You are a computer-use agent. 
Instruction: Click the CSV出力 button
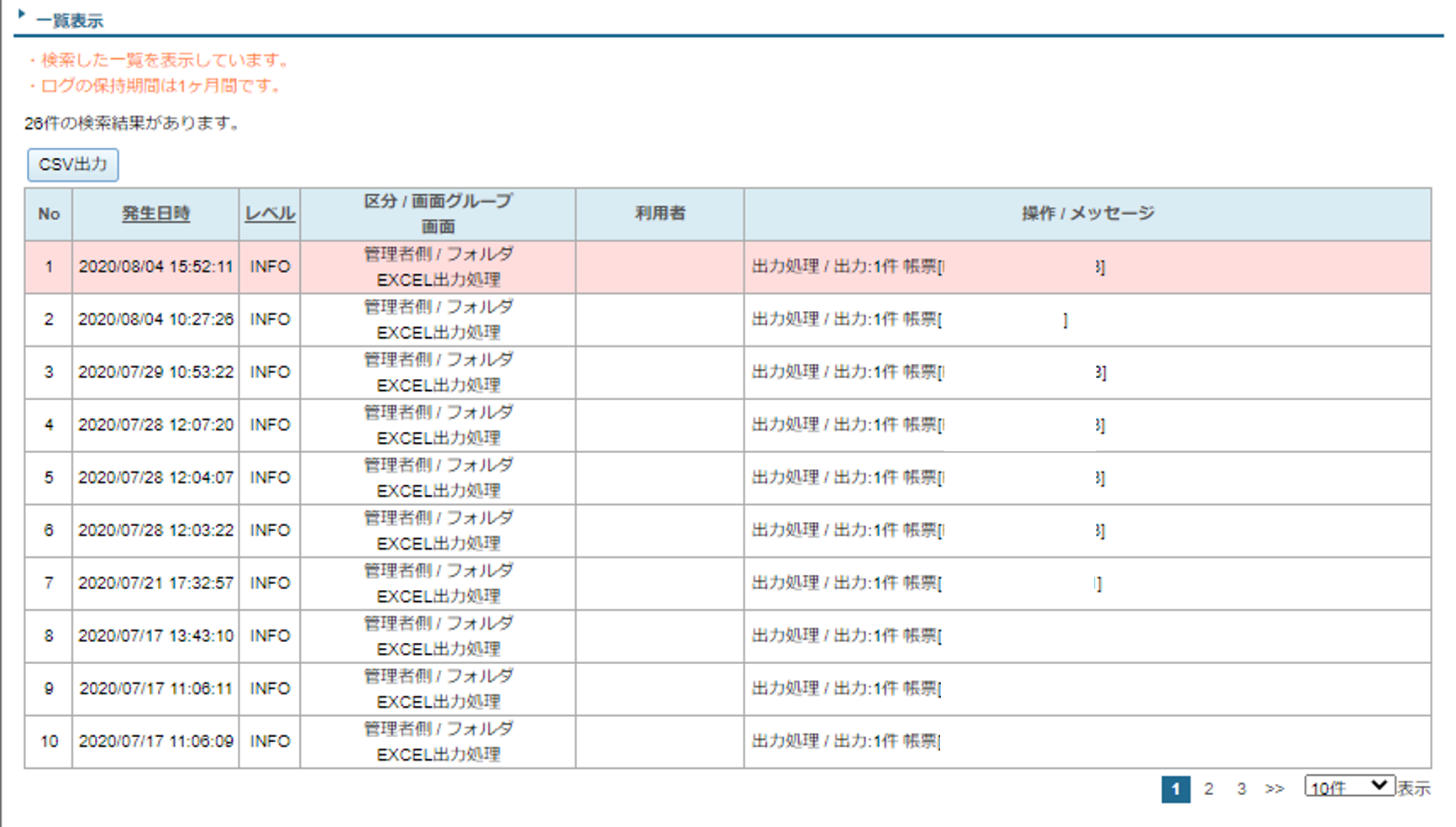click(x=73, y=165)
